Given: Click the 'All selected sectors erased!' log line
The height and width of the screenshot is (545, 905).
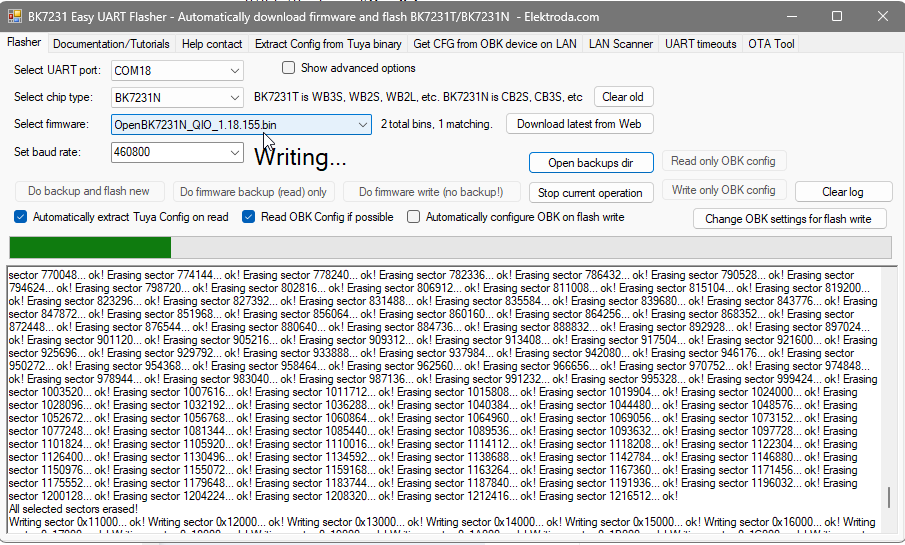Looking at the screenshot, I should tap(73, 509).
